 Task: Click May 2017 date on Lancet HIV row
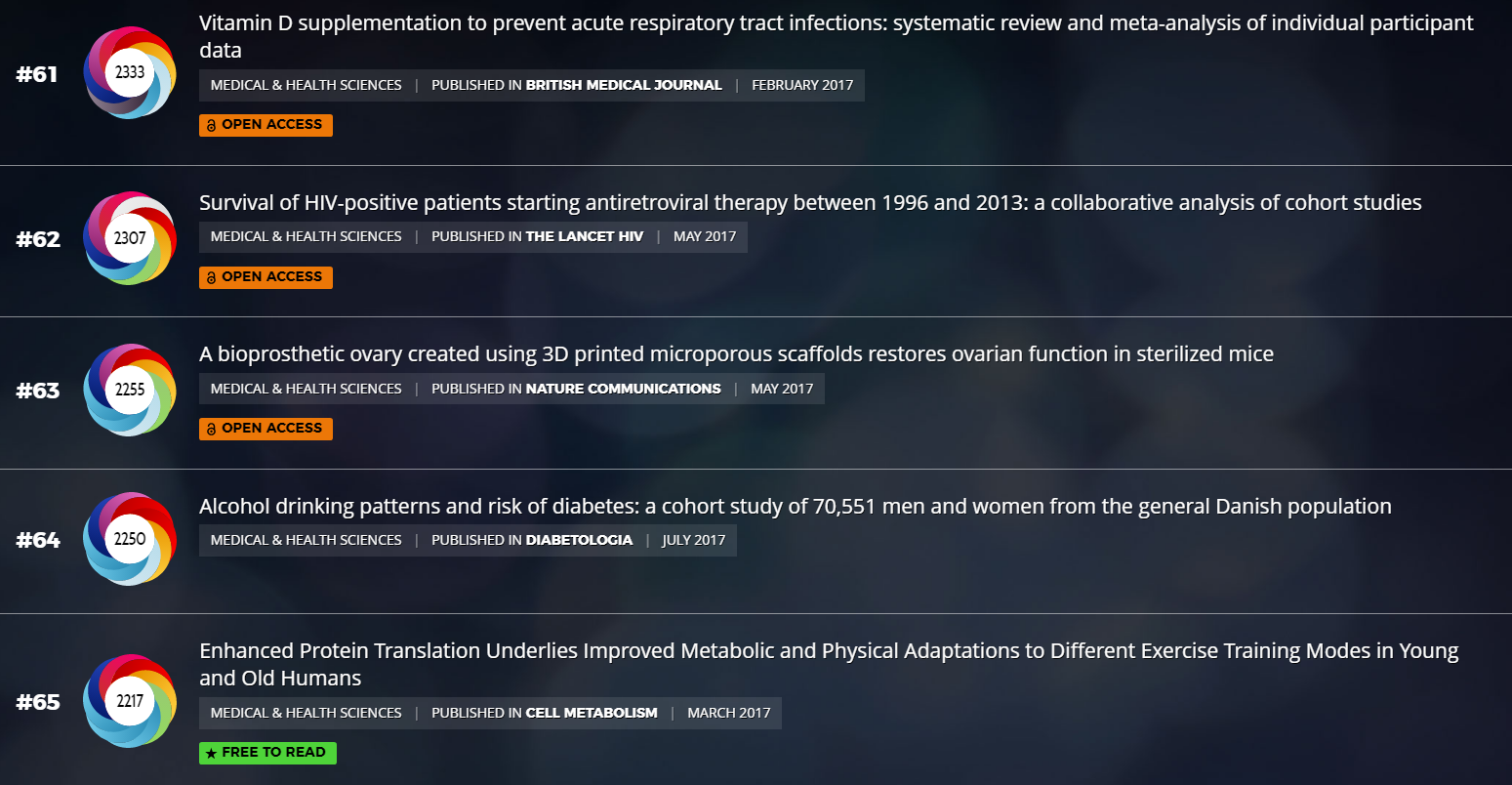coord(705,236)
